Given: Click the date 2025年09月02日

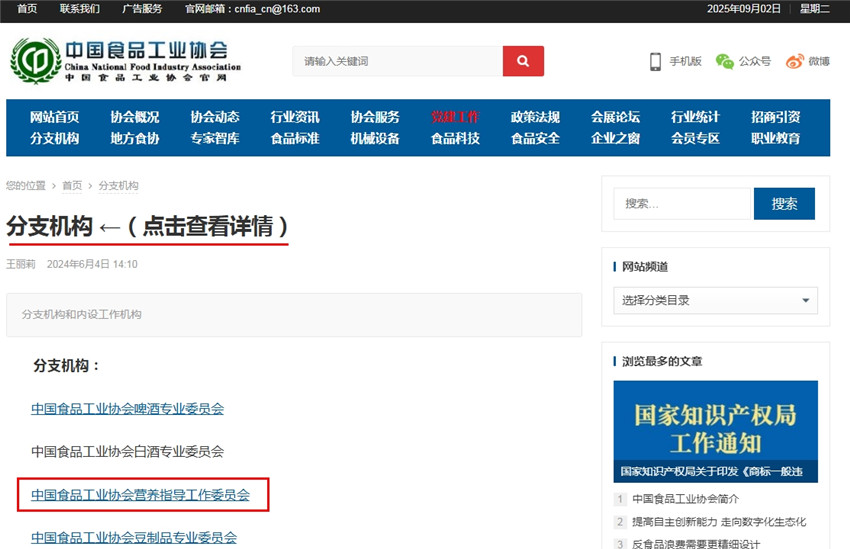Looking at the screenshot, I should 744,9.
